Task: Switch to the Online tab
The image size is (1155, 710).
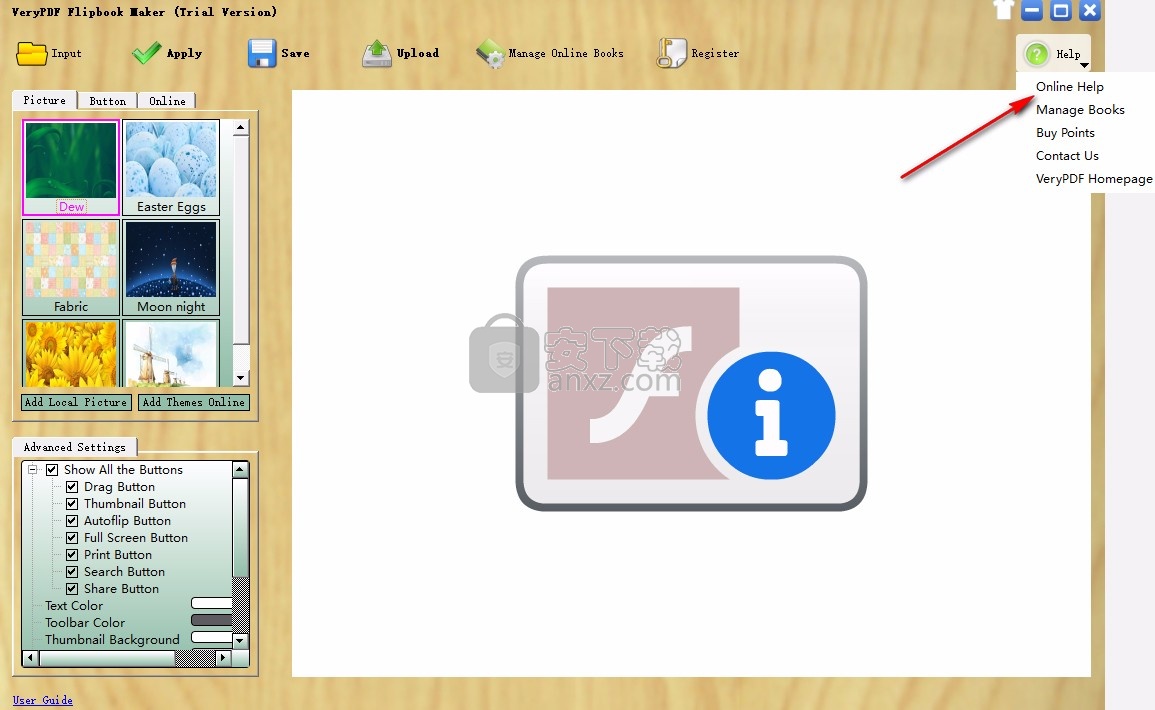Action: [167, 101]
